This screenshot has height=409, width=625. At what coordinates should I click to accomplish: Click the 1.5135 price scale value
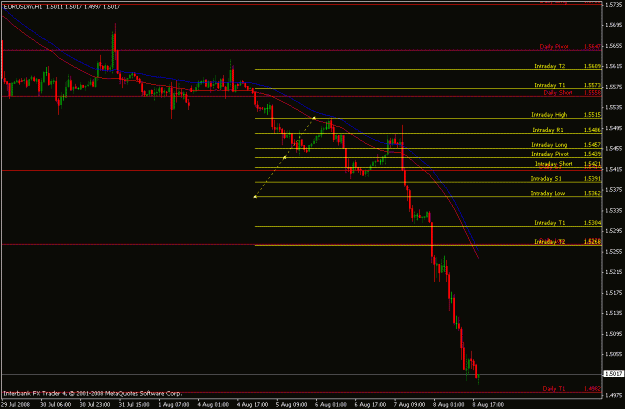point(613,313)
